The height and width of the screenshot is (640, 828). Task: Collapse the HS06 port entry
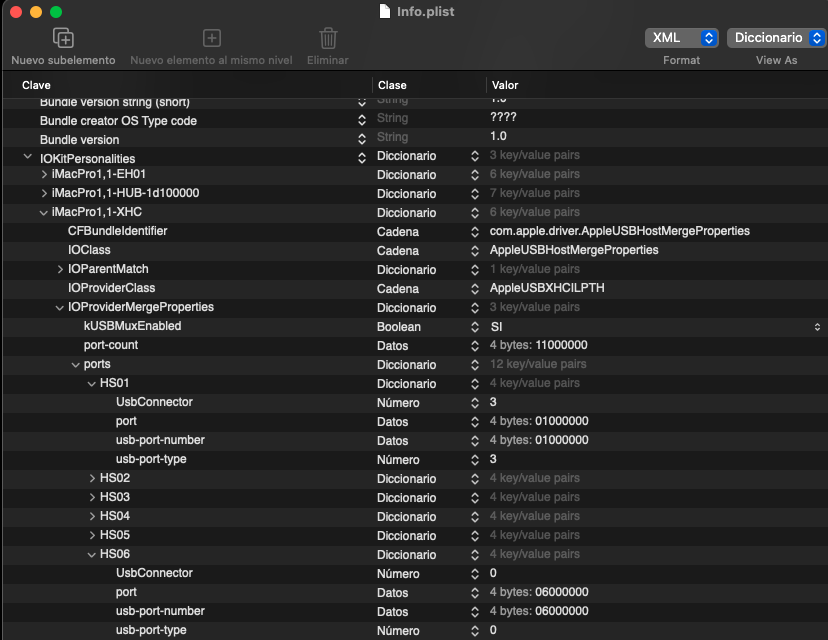coord(92,555)
